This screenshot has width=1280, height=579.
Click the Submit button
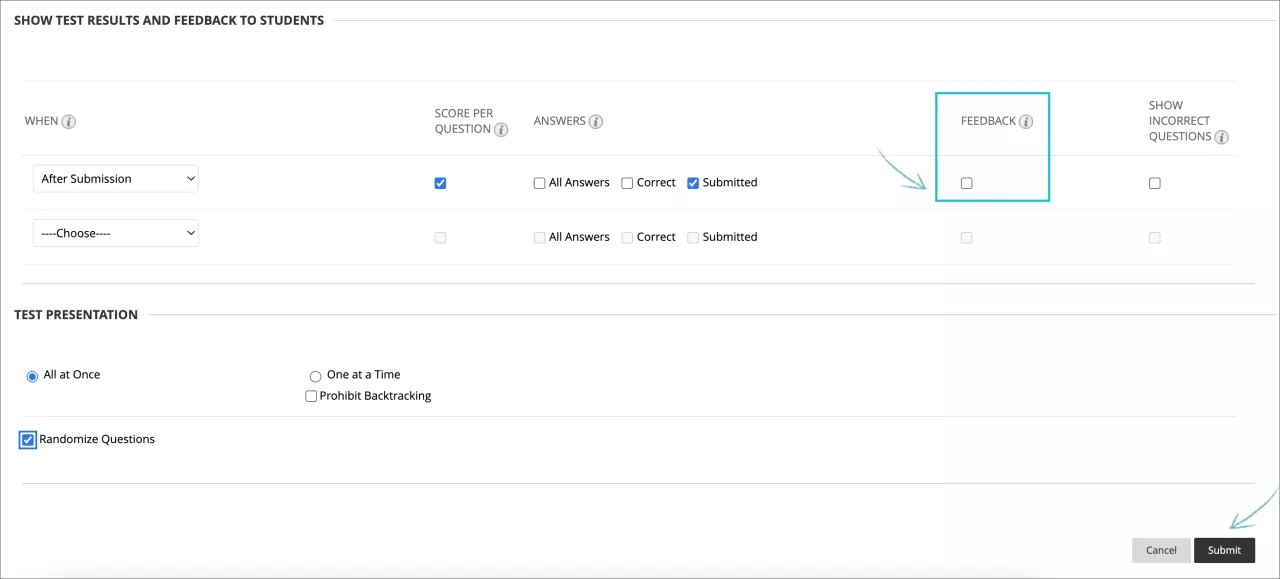tap(1224, 550)
